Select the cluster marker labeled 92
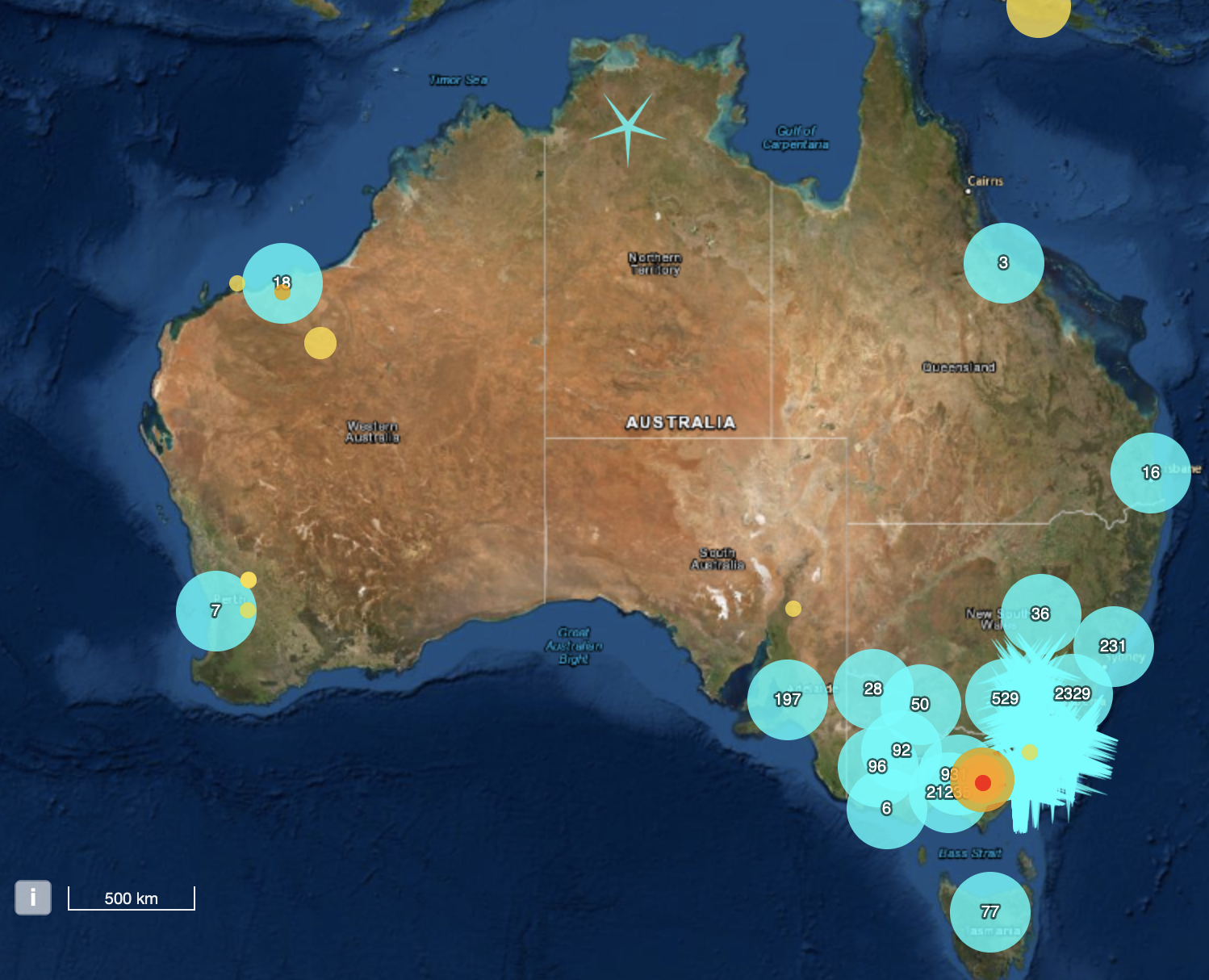The height and width of the screenshot is (980, 1209). tap(902, 751)
